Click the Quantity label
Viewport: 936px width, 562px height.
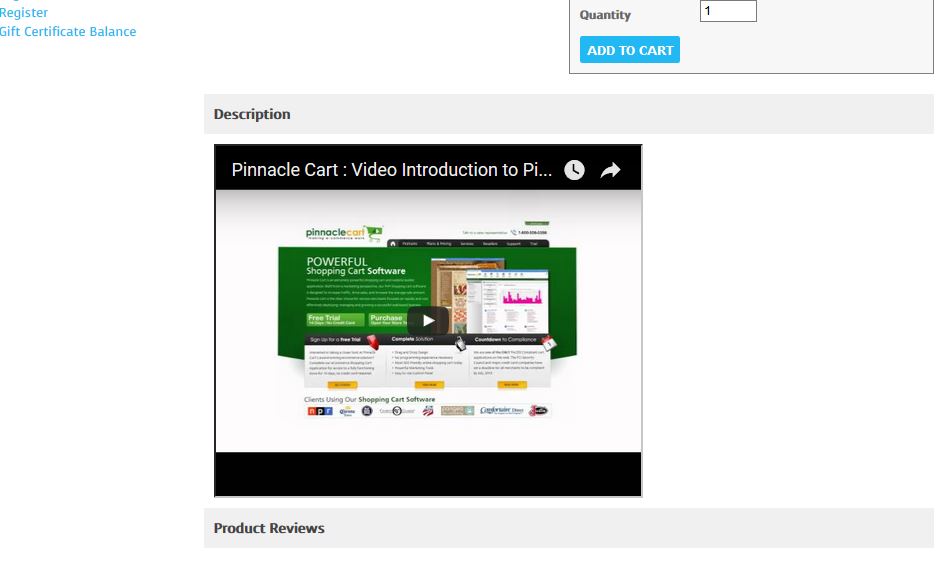(x=605, y=15)
